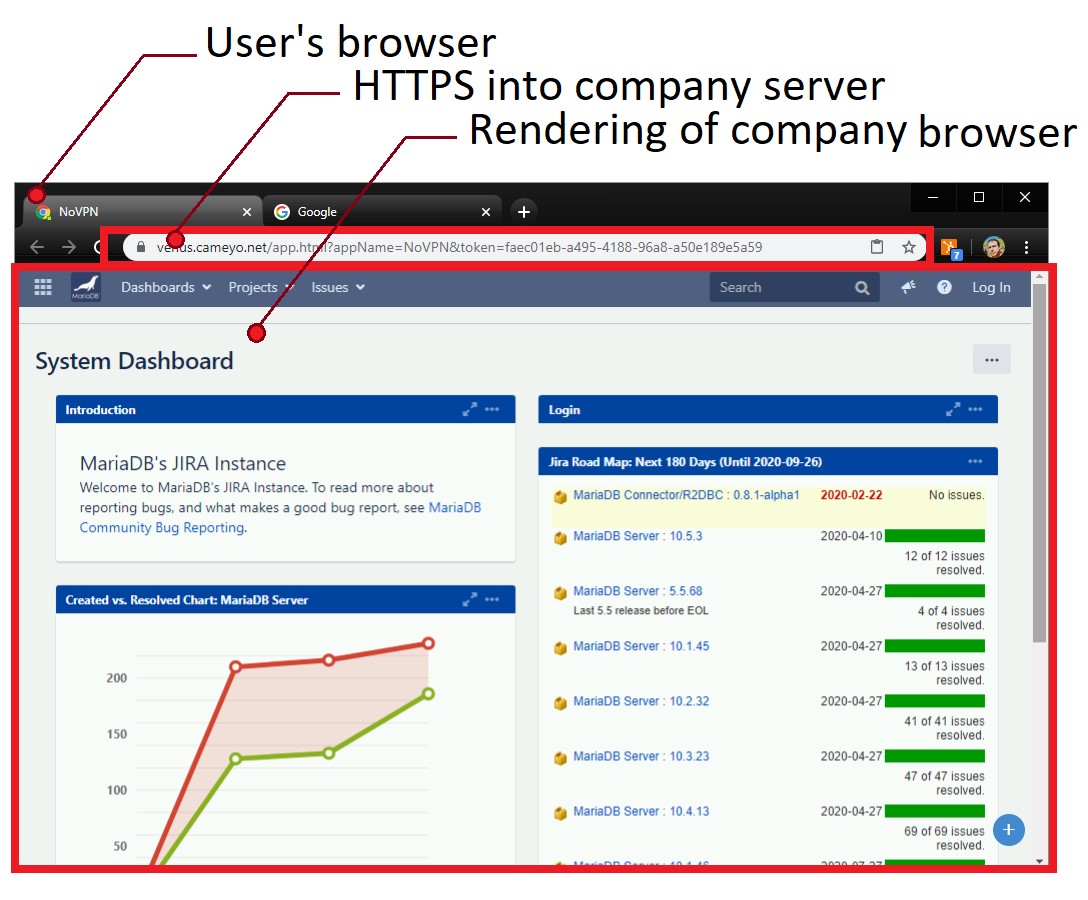The height and width of the screenshot is (900, 1088).
Task: Expand the Issues dropdown menu
Action: [x=338, y=288]
